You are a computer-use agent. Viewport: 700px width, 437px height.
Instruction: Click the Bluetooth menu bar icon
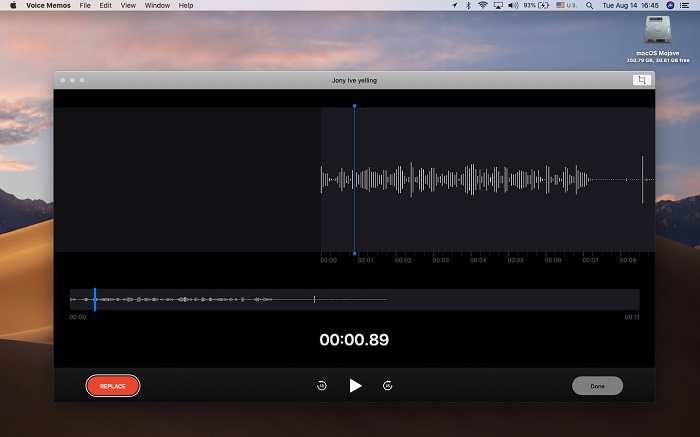click(x=468, y=5)
